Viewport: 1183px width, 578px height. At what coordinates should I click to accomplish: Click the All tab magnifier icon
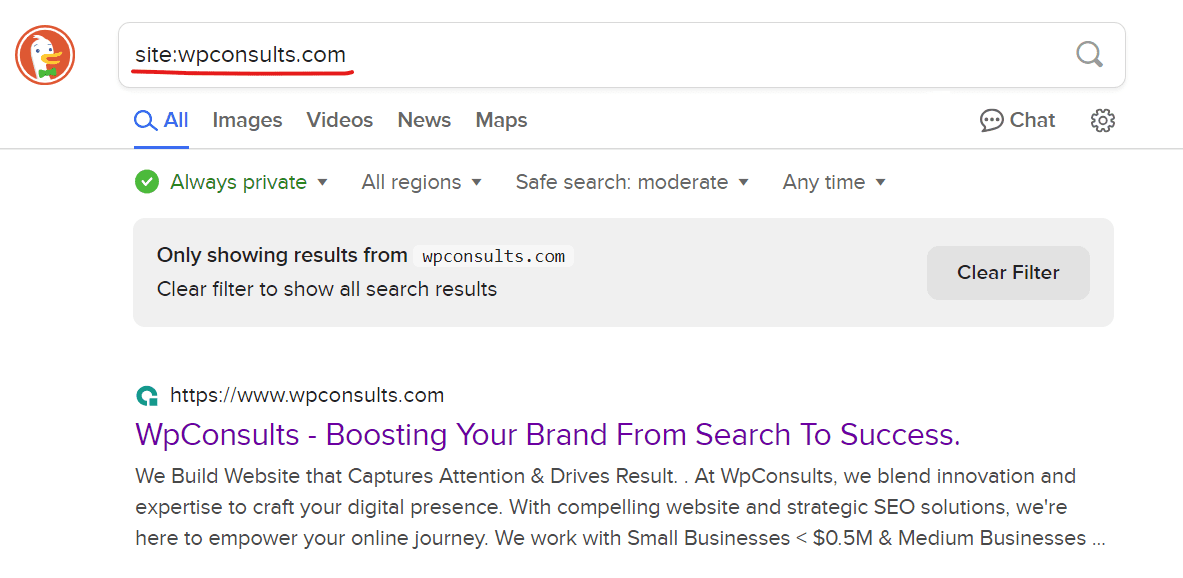[x=145, y=121]
